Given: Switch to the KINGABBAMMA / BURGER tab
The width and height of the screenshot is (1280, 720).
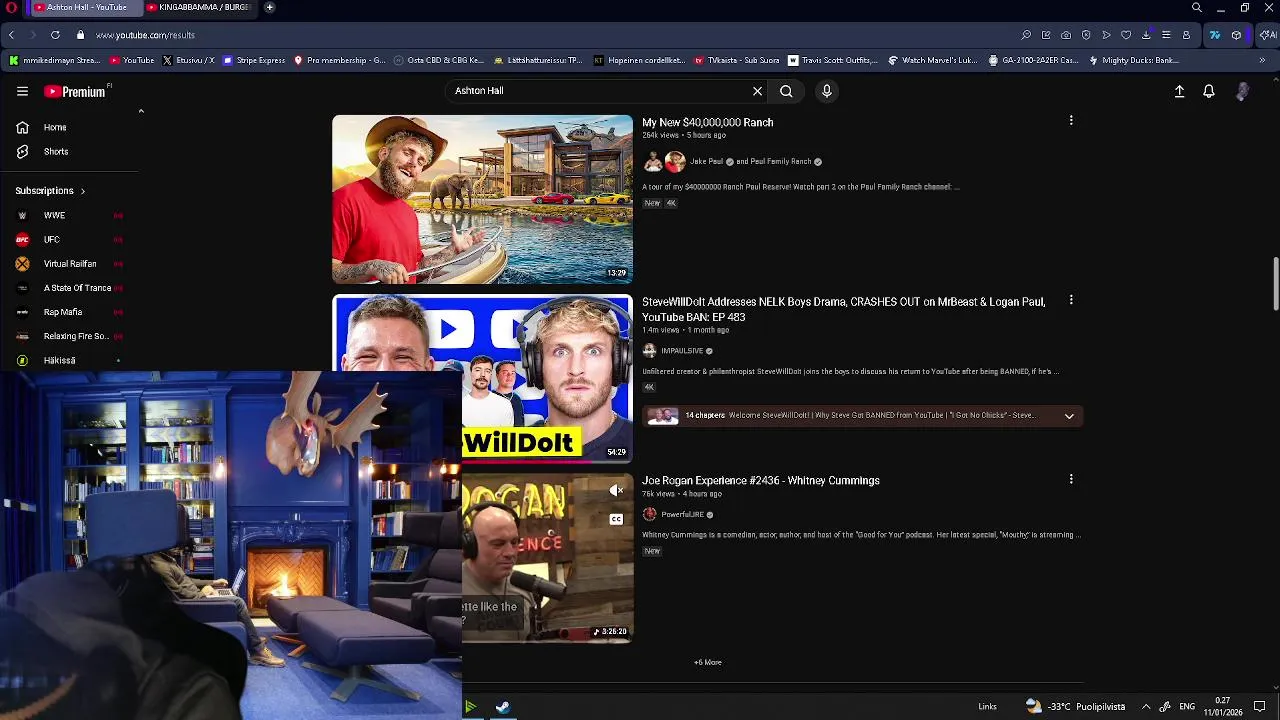Looking at the screenshot, I should pyautogui.click(x=198, y=8).
